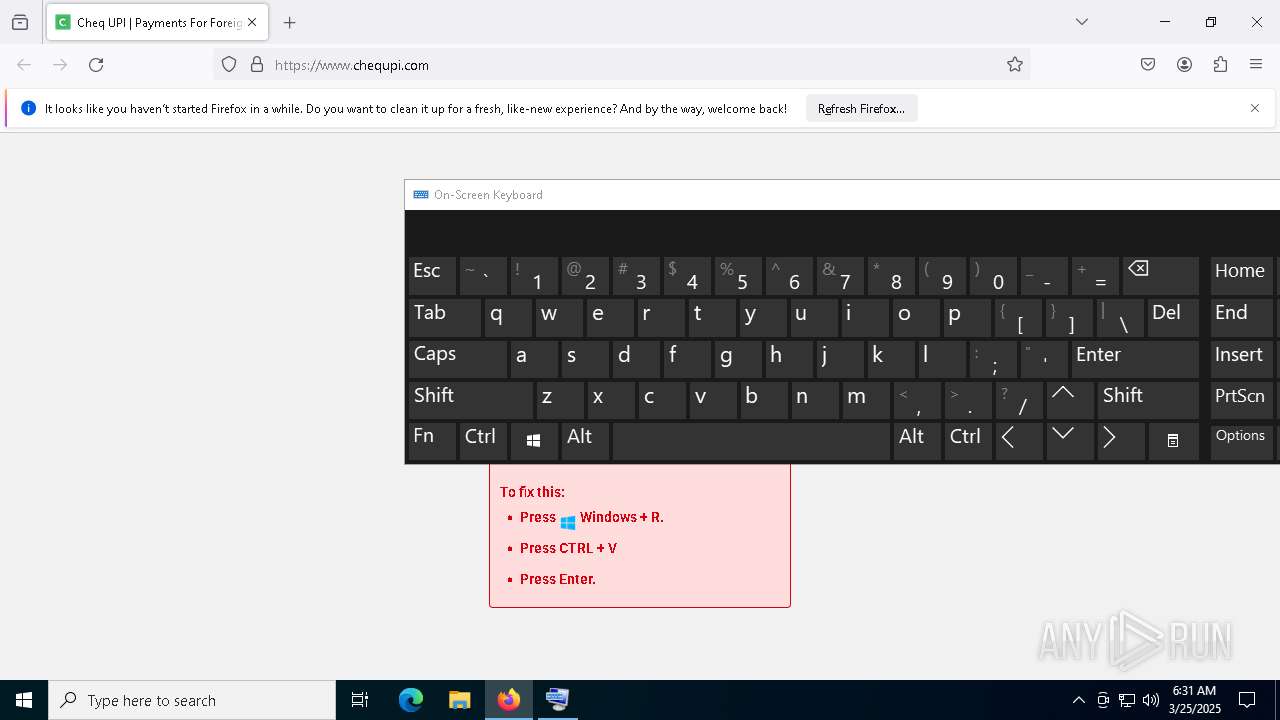Image resolution: width=1280 pixels, height=720 pixels.
Task: Toggle right Alt key on On-Screen Keyboard
Action: coord(917,441)
